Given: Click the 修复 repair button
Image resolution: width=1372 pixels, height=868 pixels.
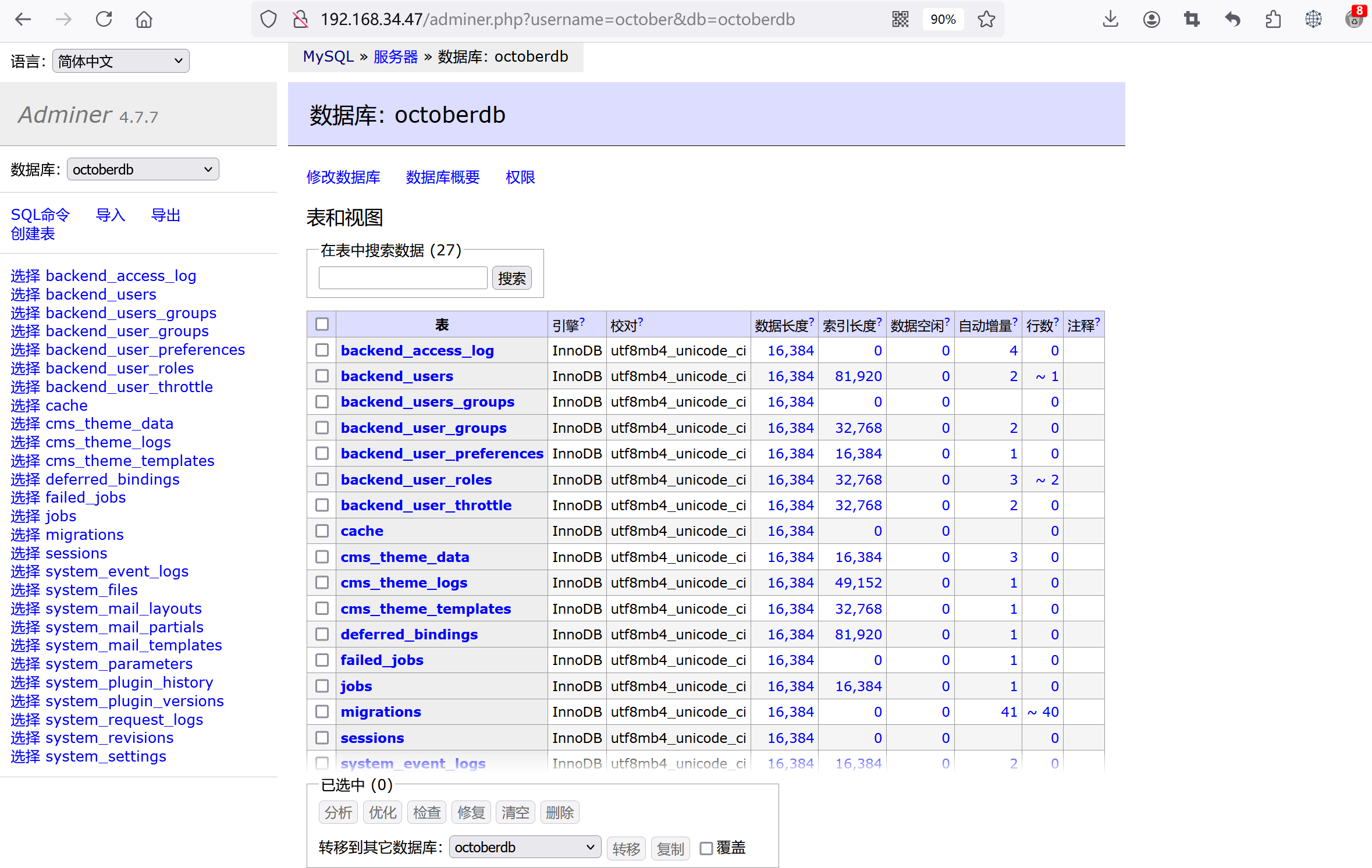Looking at the screenshot, I should pos(471,812).
